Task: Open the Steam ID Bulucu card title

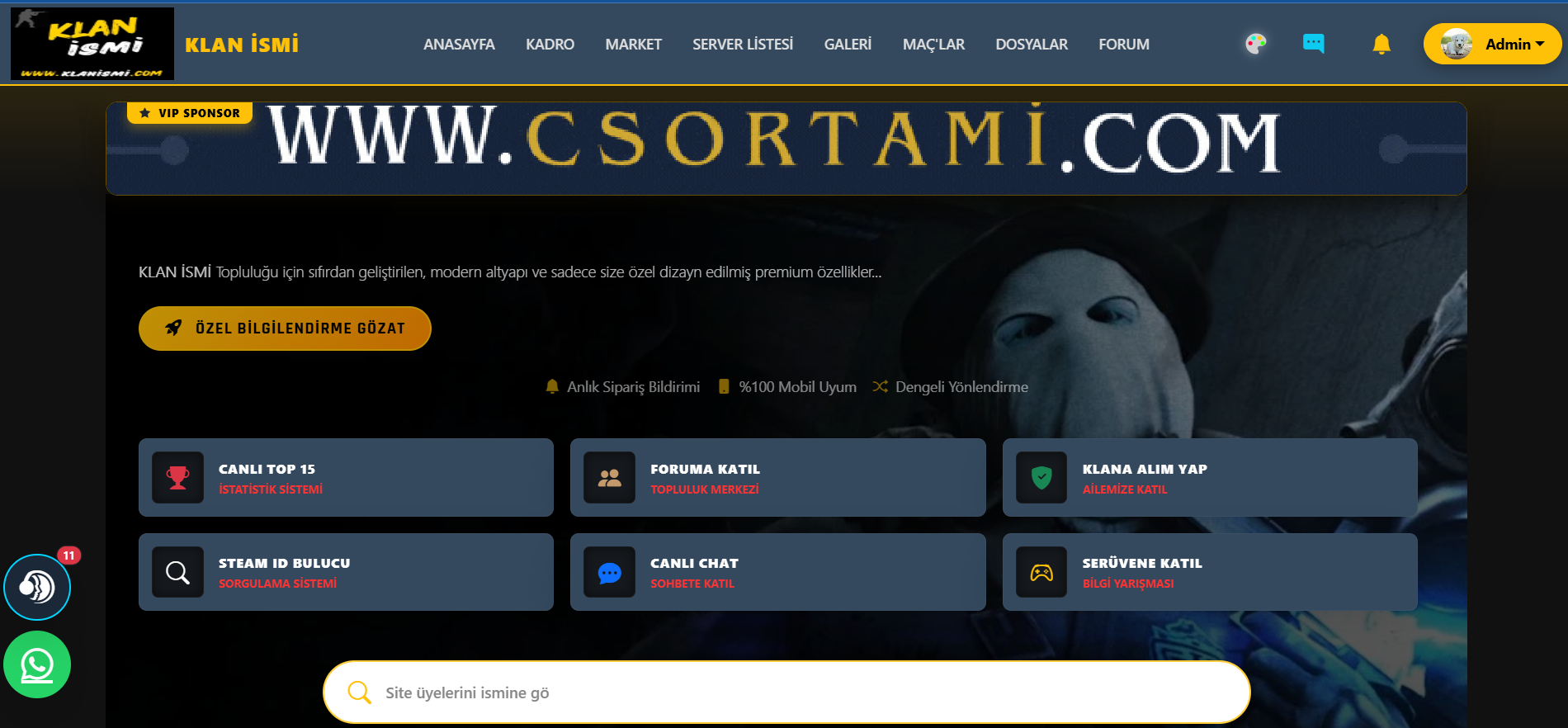Action: click(x=284, y=563)
